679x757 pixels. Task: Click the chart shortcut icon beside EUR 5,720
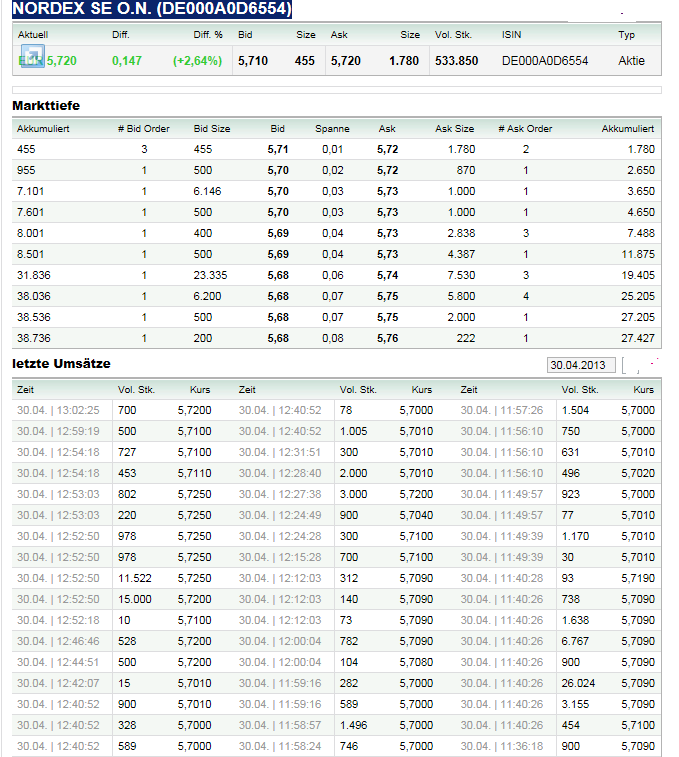pos(32,56)
